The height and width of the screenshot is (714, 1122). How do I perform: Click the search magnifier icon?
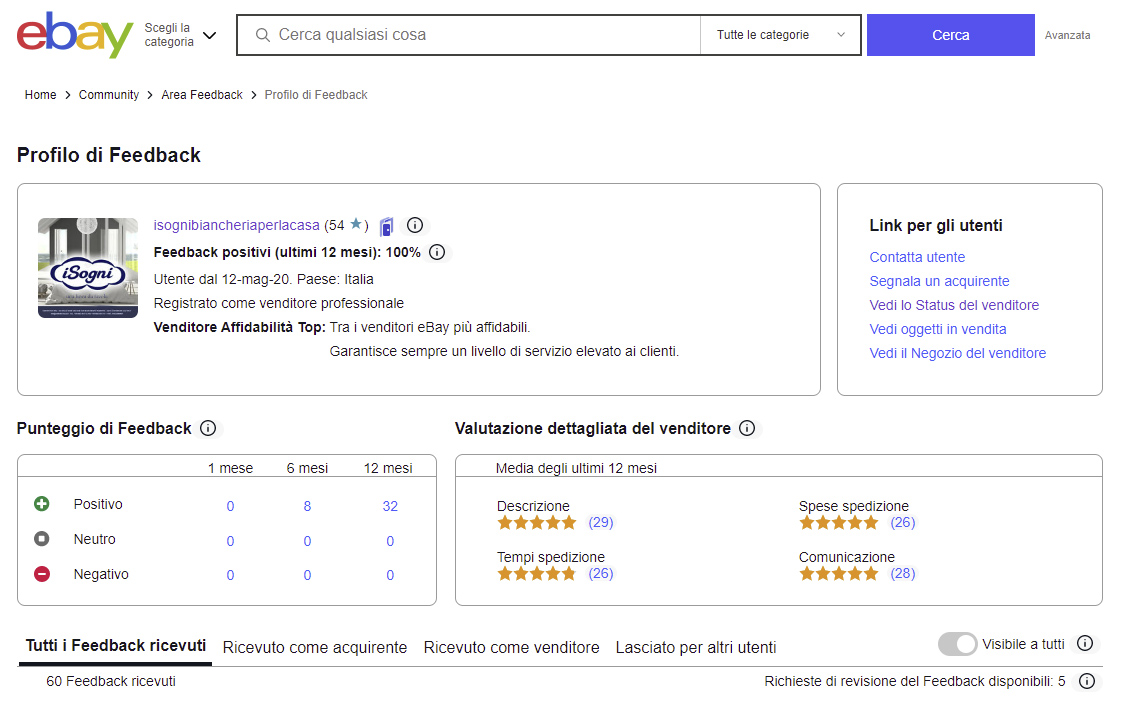pos(263,35)
